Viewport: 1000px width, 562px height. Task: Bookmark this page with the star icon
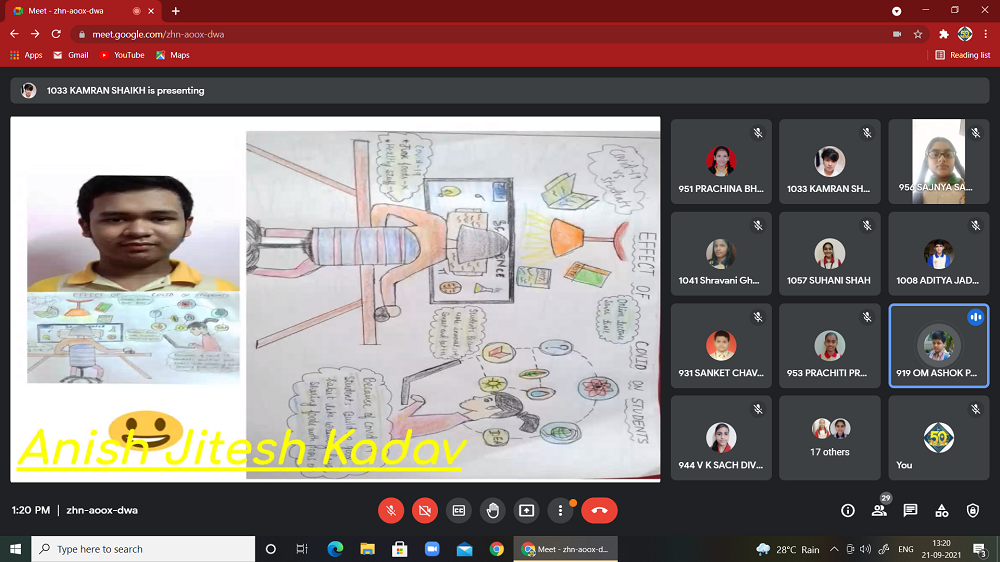[x=918, y=33]
